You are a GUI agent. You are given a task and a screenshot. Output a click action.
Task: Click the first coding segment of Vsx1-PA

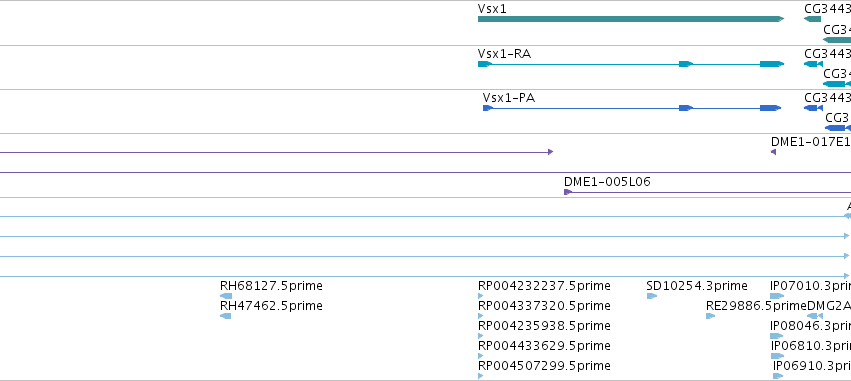tap(488, 108)
